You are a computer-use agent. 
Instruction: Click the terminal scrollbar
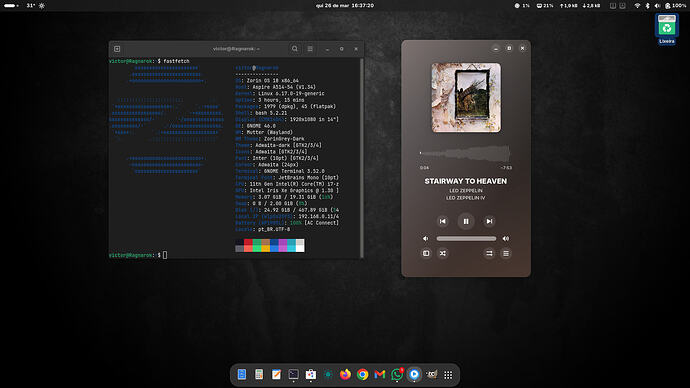362,157
